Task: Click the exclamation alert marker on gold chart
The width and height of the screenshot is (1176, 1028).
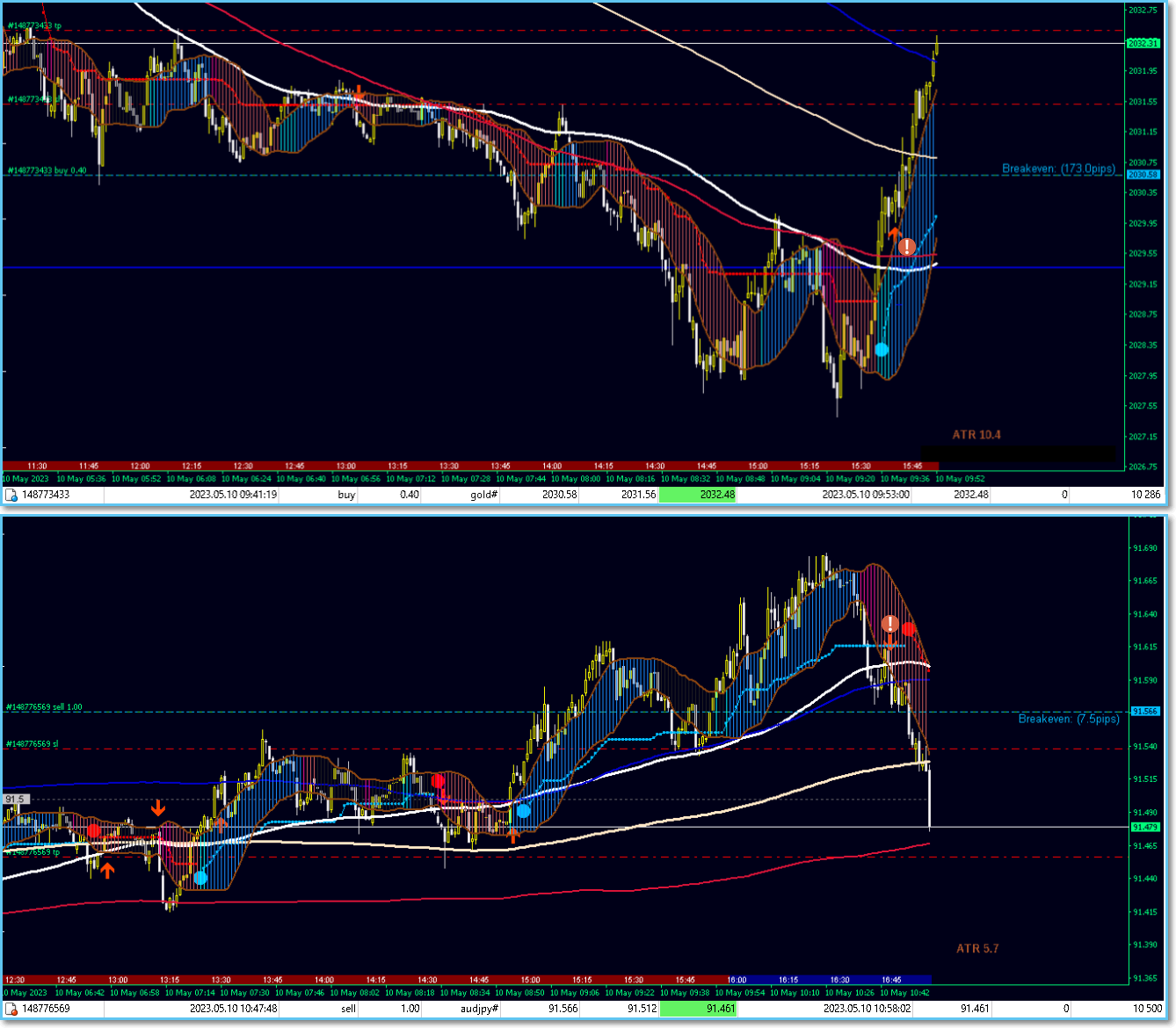Action: [x=907, y=247]
